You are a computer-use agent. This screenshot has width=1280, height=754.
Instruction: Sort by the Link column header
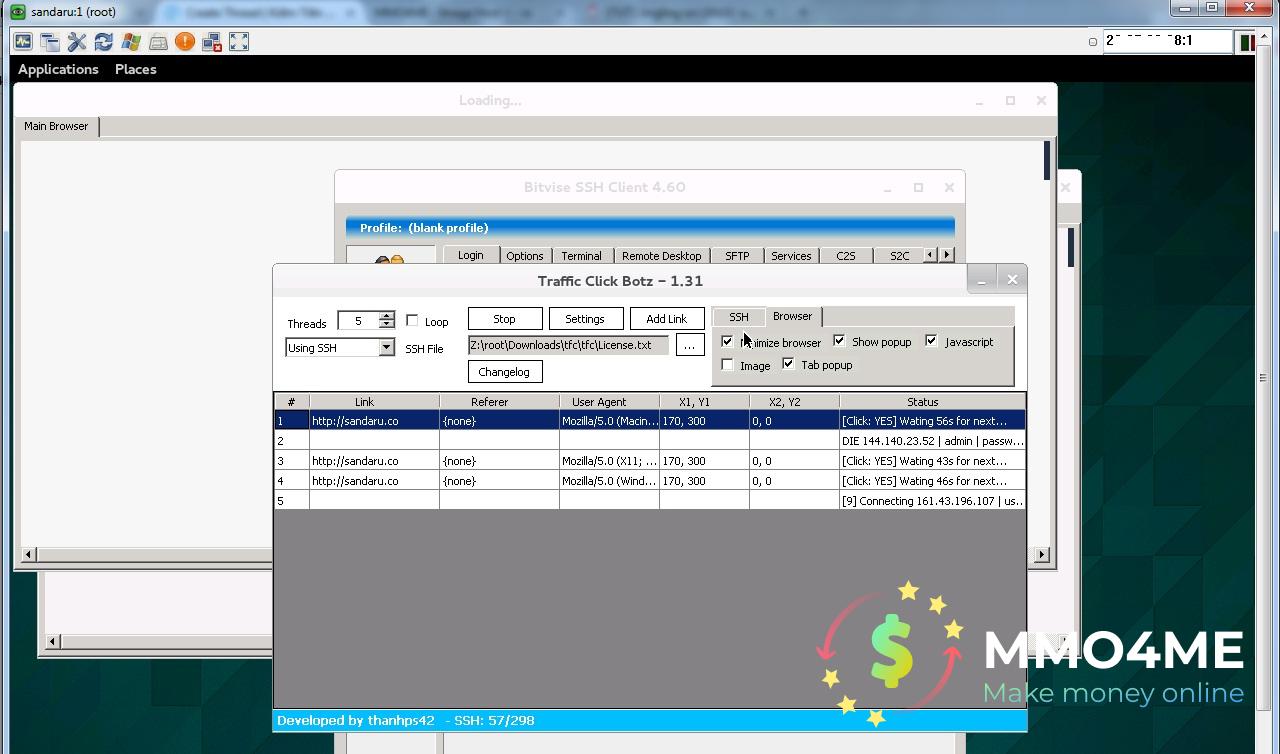click(x=374, y=402)
